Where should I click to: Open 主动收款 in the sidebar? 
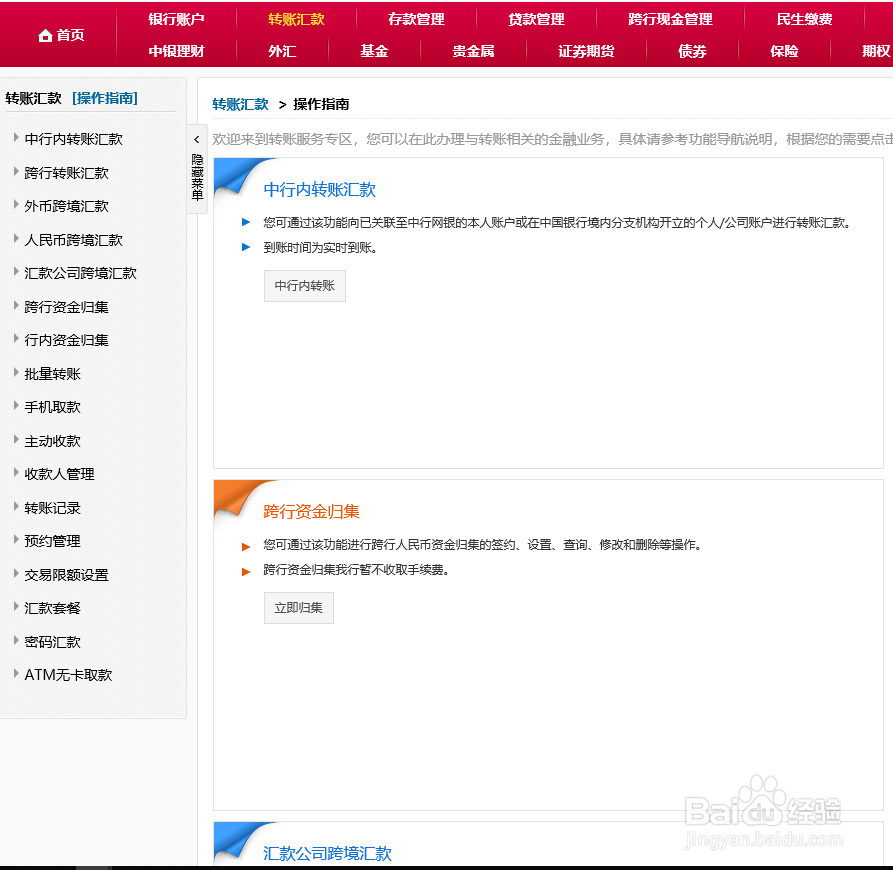pyautogui.click(x=52, y=441)
